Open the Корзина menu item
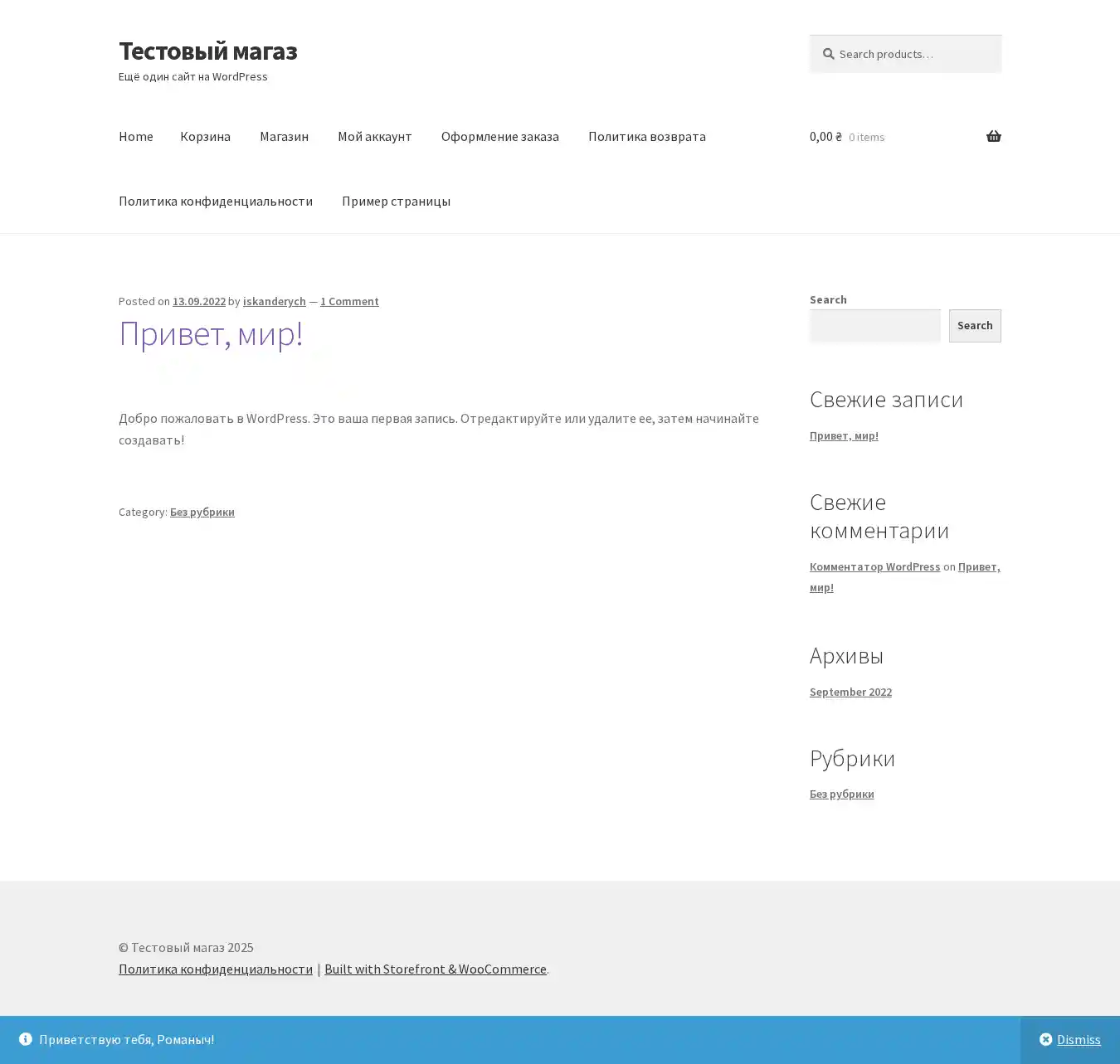The height and width of the screenshot is (1064, 1120). point(205,136)
